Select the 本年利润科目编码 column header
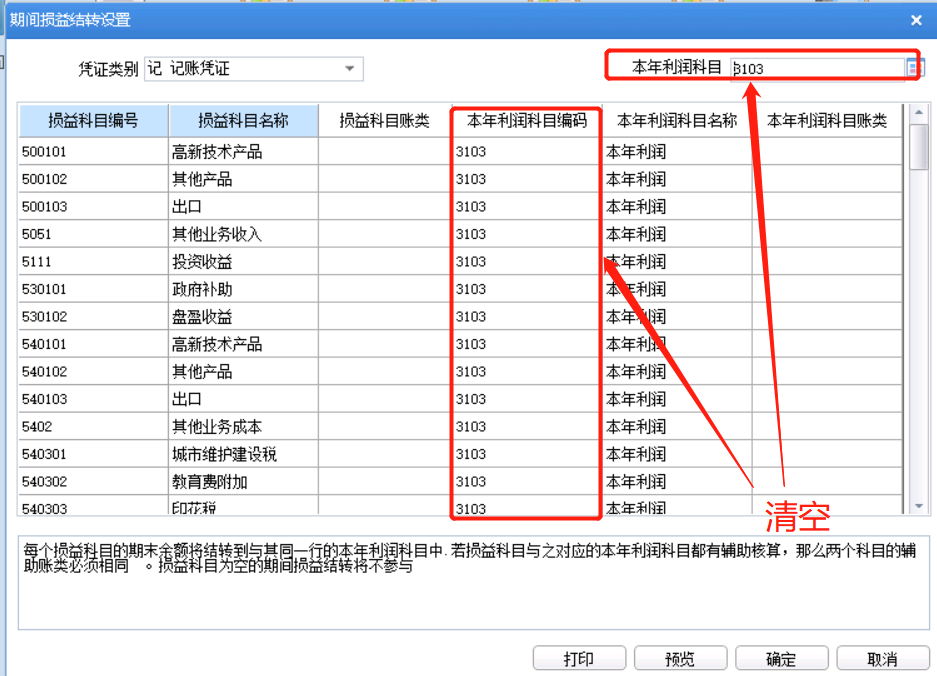Viewport: 937px width, 676px height. pyautogui.click(x=526, y=121)
